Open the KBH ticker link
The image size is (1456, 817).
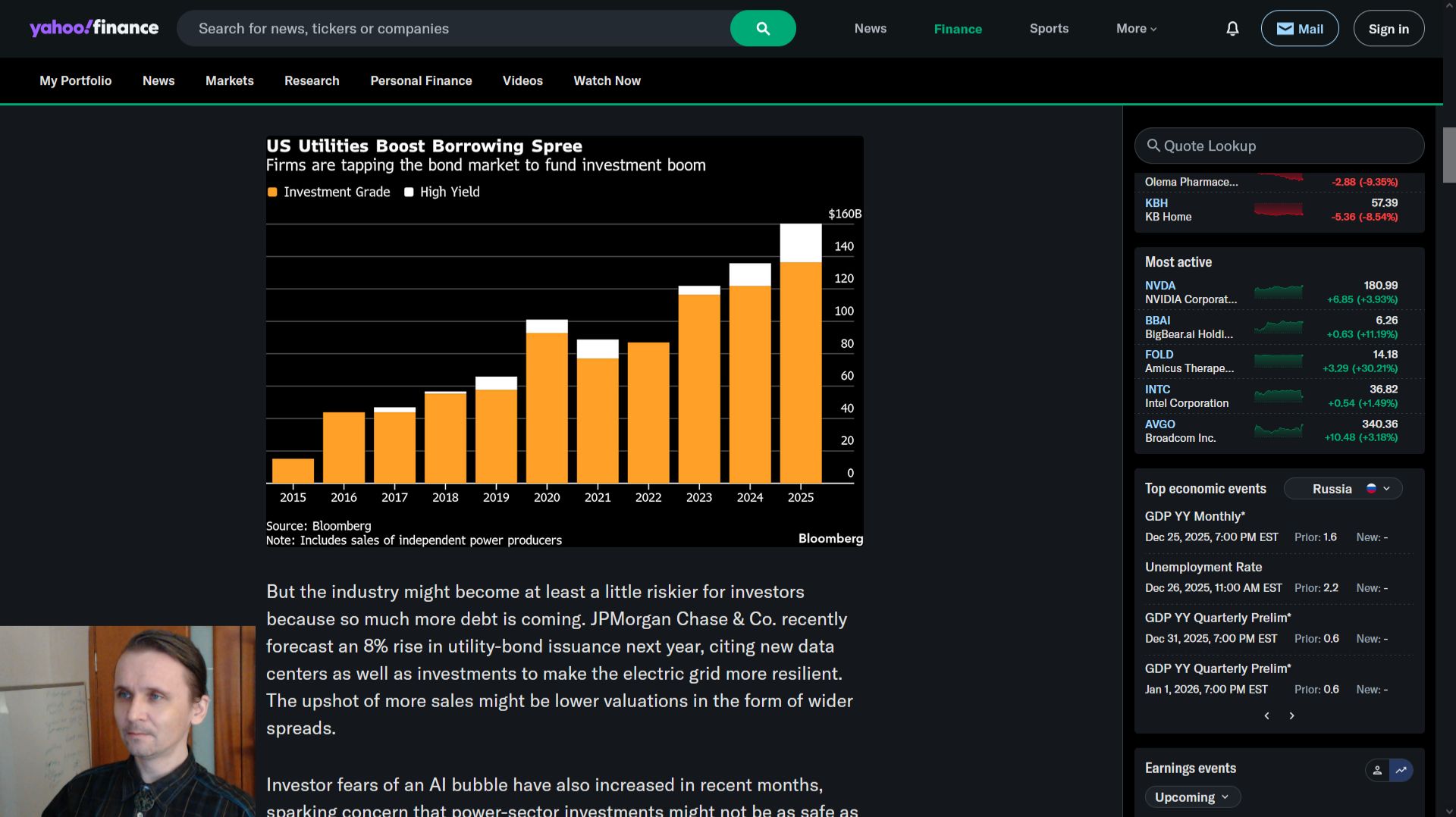(1156, 203)
